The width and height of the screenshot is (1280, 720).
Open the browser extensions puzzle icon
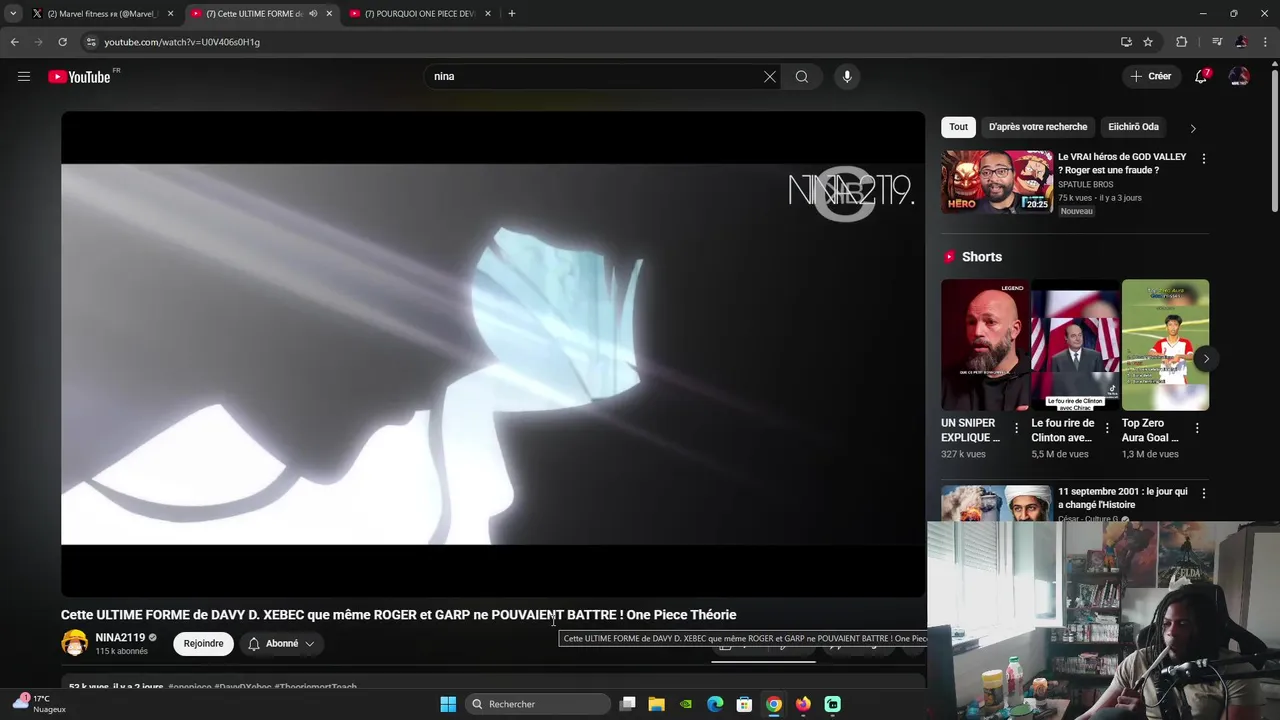pyautogui.click(x=1181, y=42)
